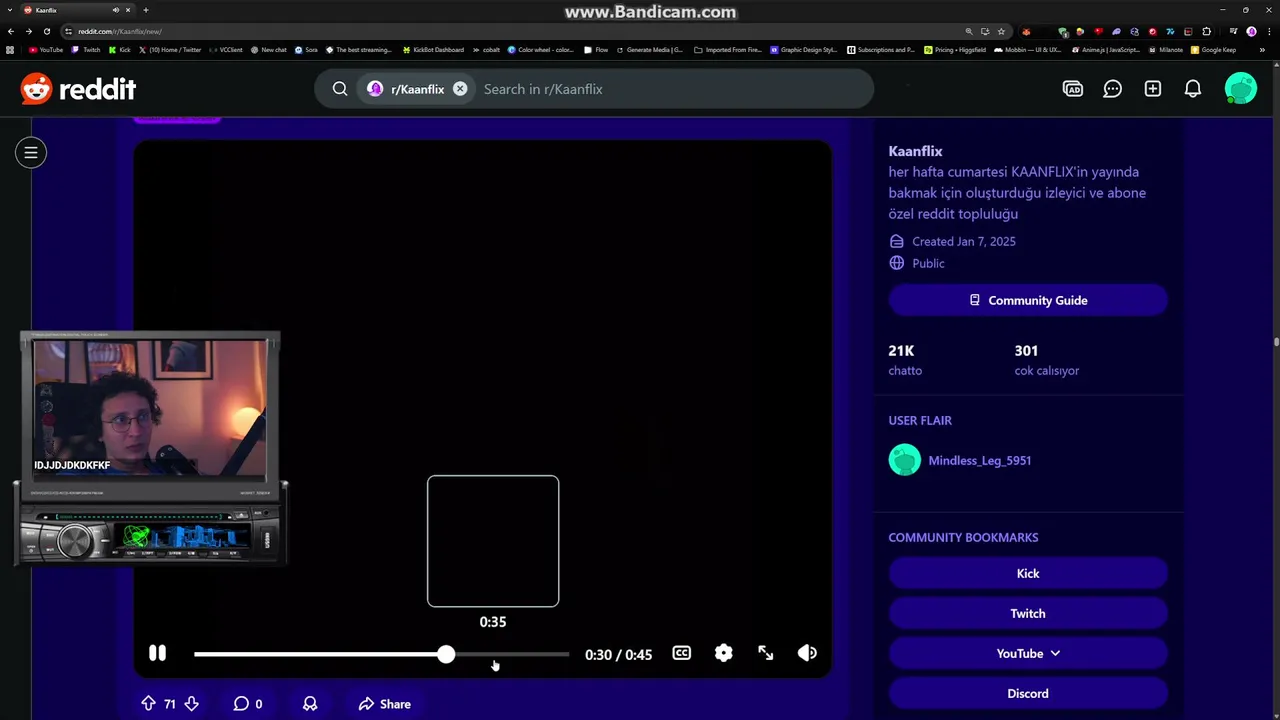This screenshot has width=1280, height=720.
Task: Open the Twitch bookmark in bookmarks bar
Action: pyautogui.click(x=86, y=49)
